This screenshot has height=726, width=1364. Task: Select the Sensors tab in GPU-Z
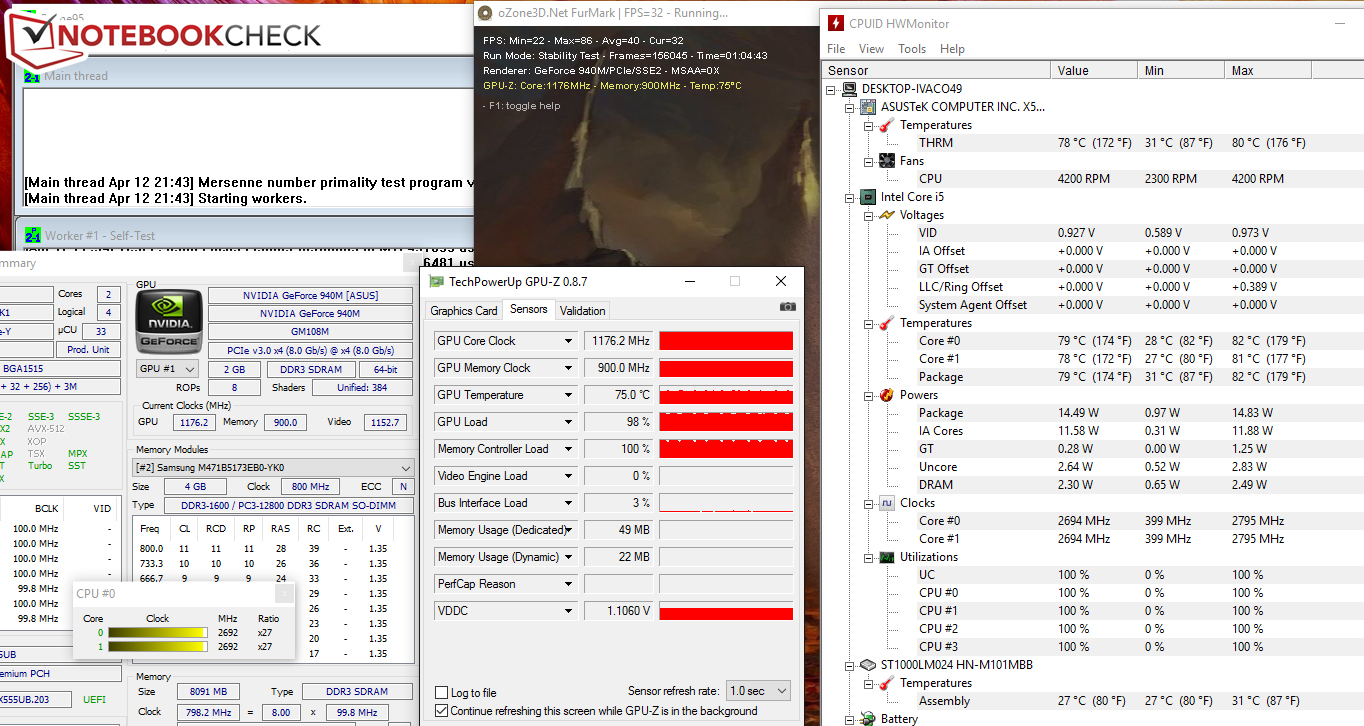528,309
